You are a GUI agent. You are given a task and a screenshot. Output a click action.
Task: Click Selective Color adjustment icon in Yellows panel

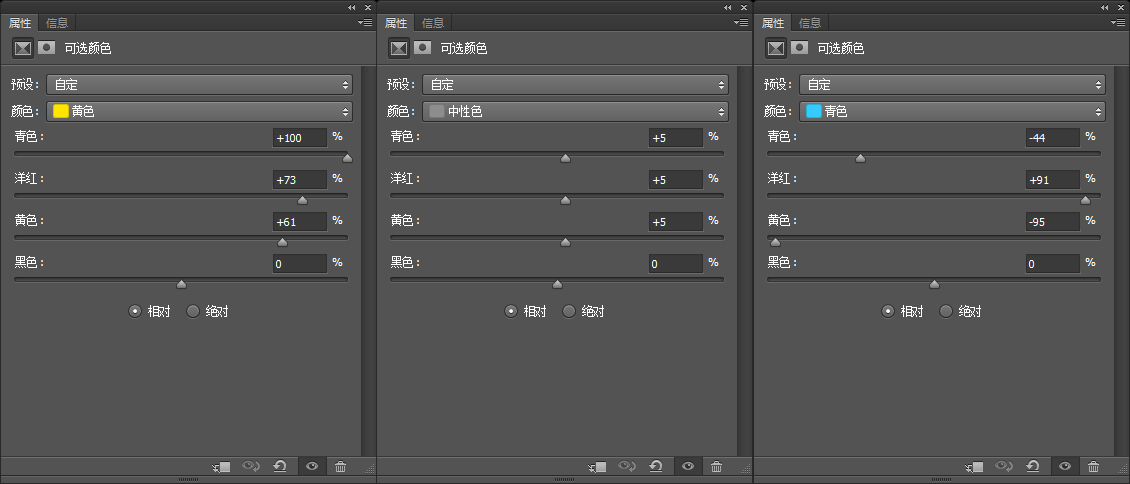click(x=23, y=48)
